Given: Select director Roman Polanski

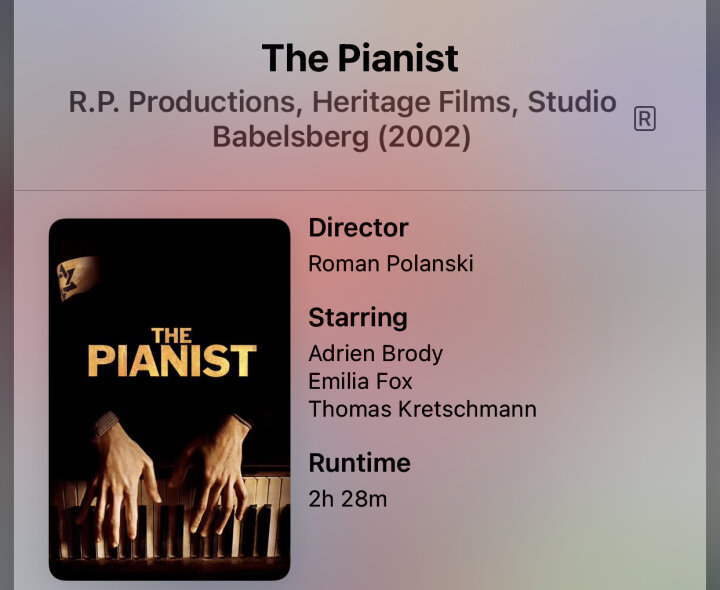Looking at the screenshot, I should pos(391,264).
